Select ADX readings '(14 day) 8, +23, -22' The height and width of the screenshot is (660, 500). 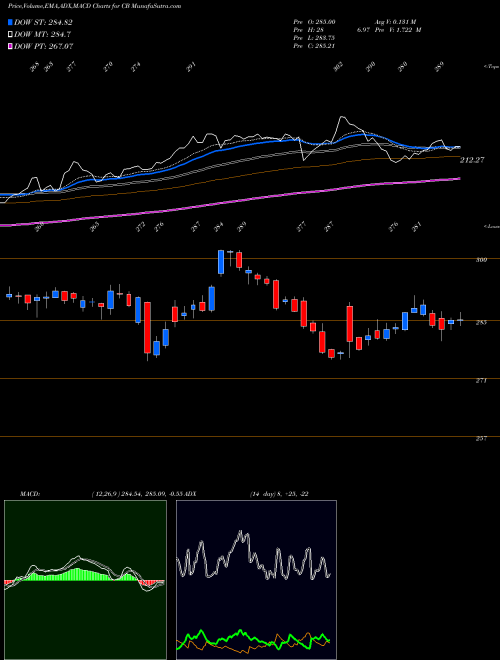(279, 494)
